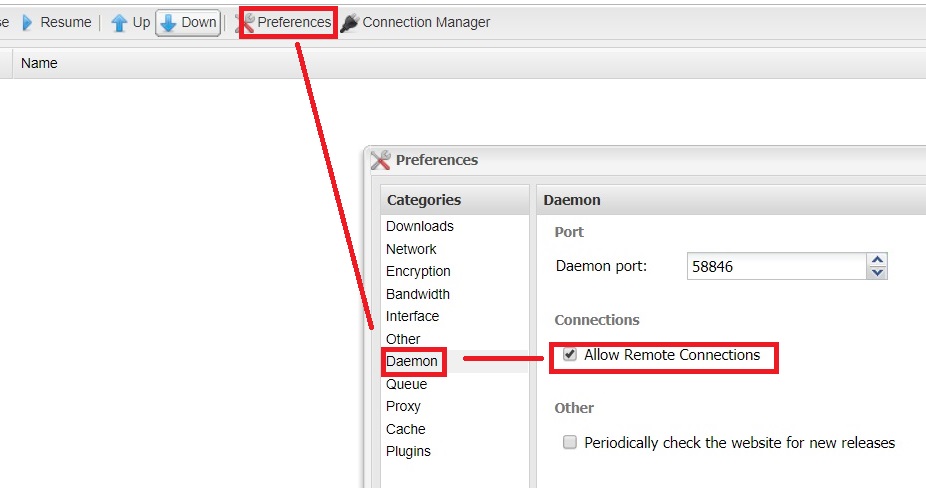Click the Name column header
The height and width of the screenshot is (488, 926).
click(x=39, y=63)
